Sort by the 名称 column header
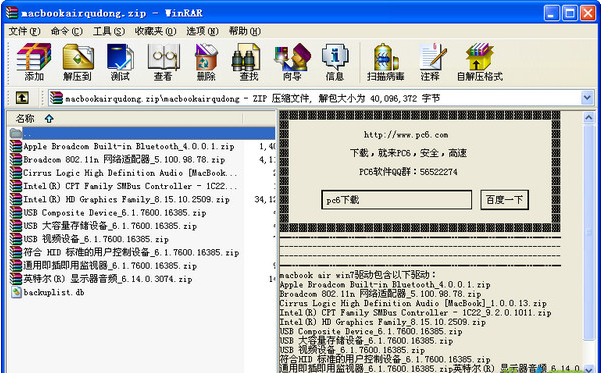The image size is (602, 373). tap(125, 119)
